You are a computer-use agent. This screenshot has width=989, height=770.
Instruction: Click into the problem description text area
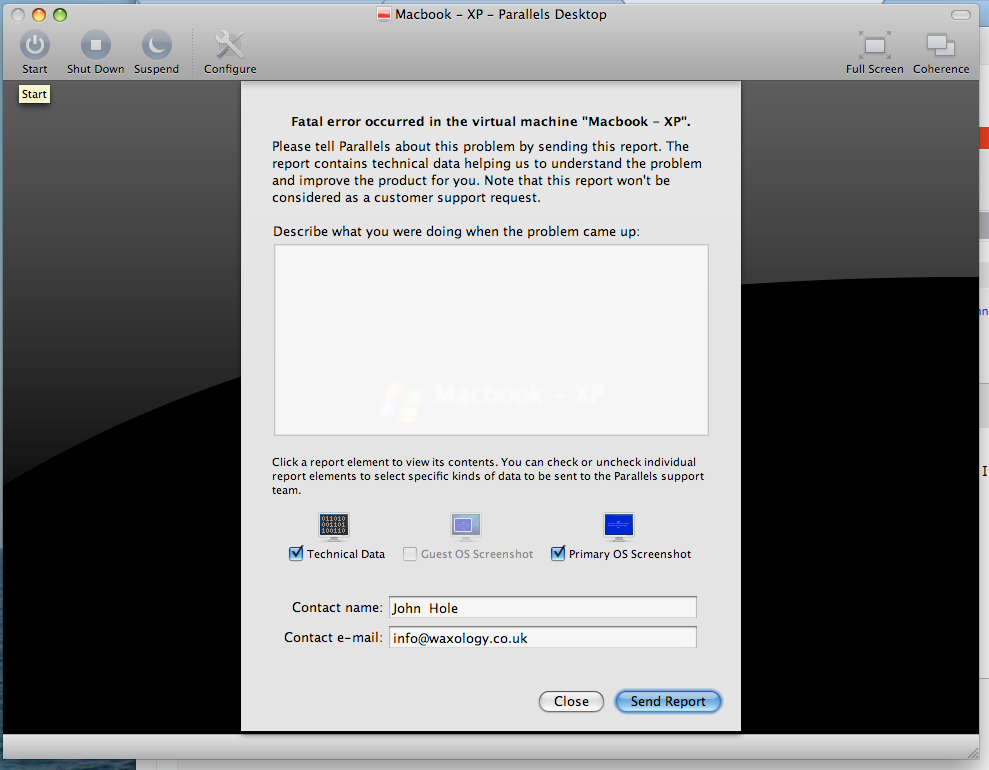491,340
